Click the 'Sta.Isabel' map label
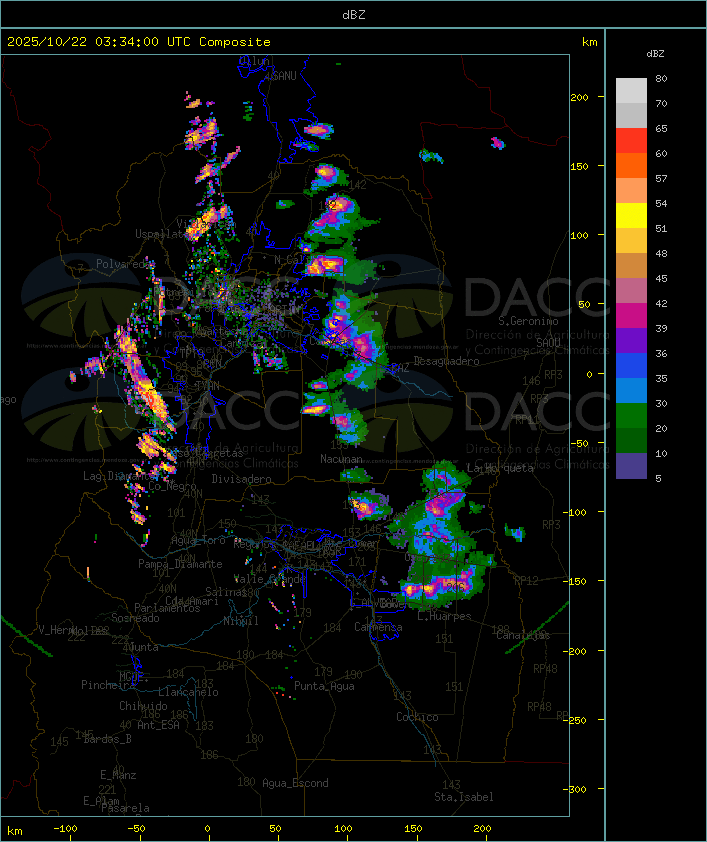Screen dimensions: 707x842 coord(464,797)
